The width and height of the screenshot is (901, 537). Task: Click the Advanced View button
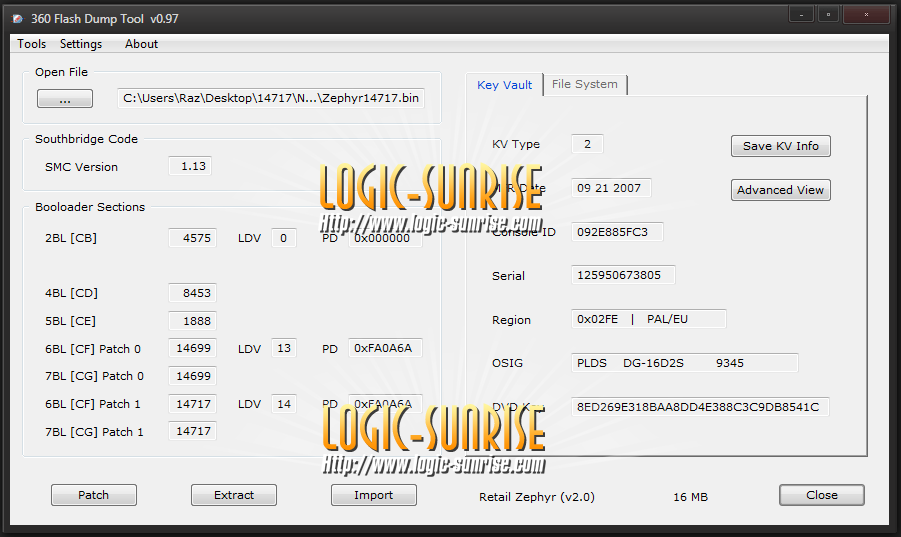click(781, 190)
